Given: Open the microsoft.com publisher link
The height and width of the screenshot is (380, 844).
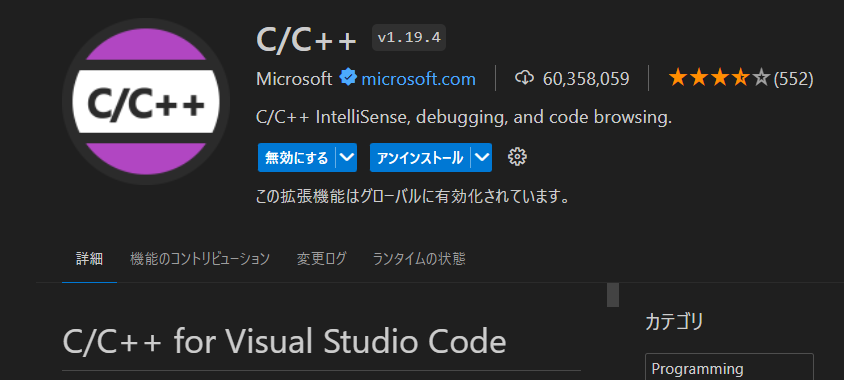Looking at the screenshot, I should 418,79.
